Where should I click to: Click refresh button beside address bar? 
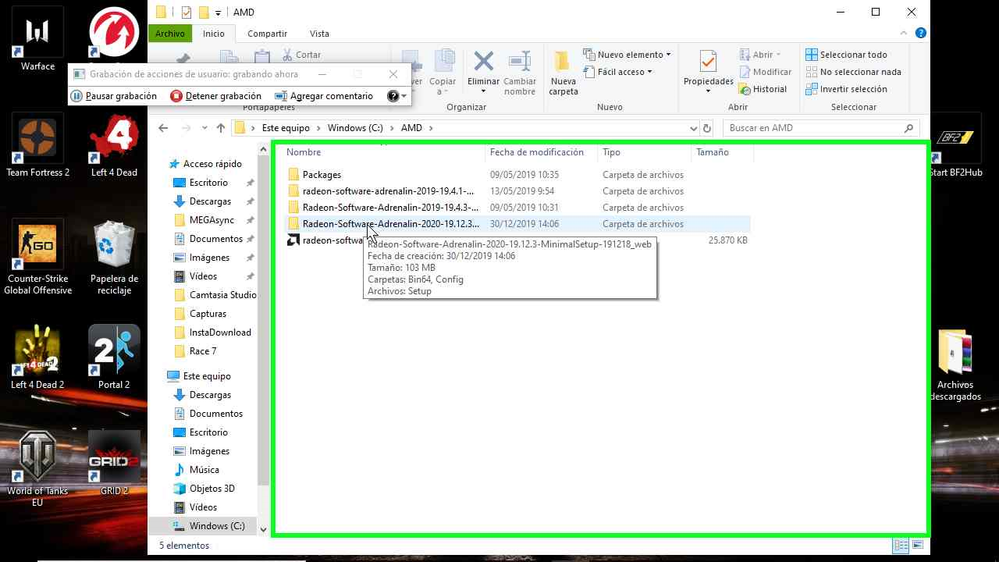(707, 128)
